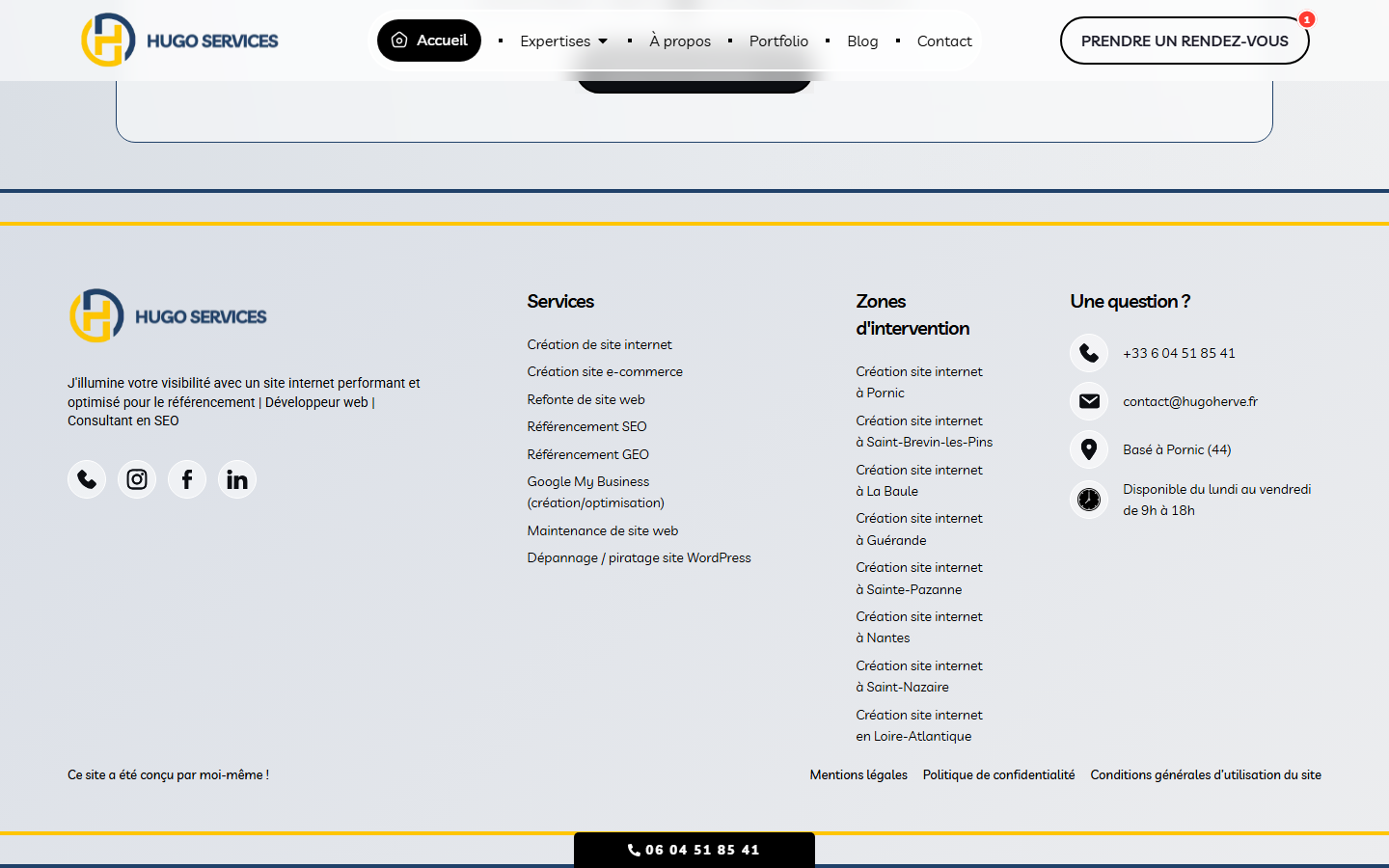Screen dimensions: 1389x868
Task: Click the Hugo Services footer logo
Action: pos(168,316)
